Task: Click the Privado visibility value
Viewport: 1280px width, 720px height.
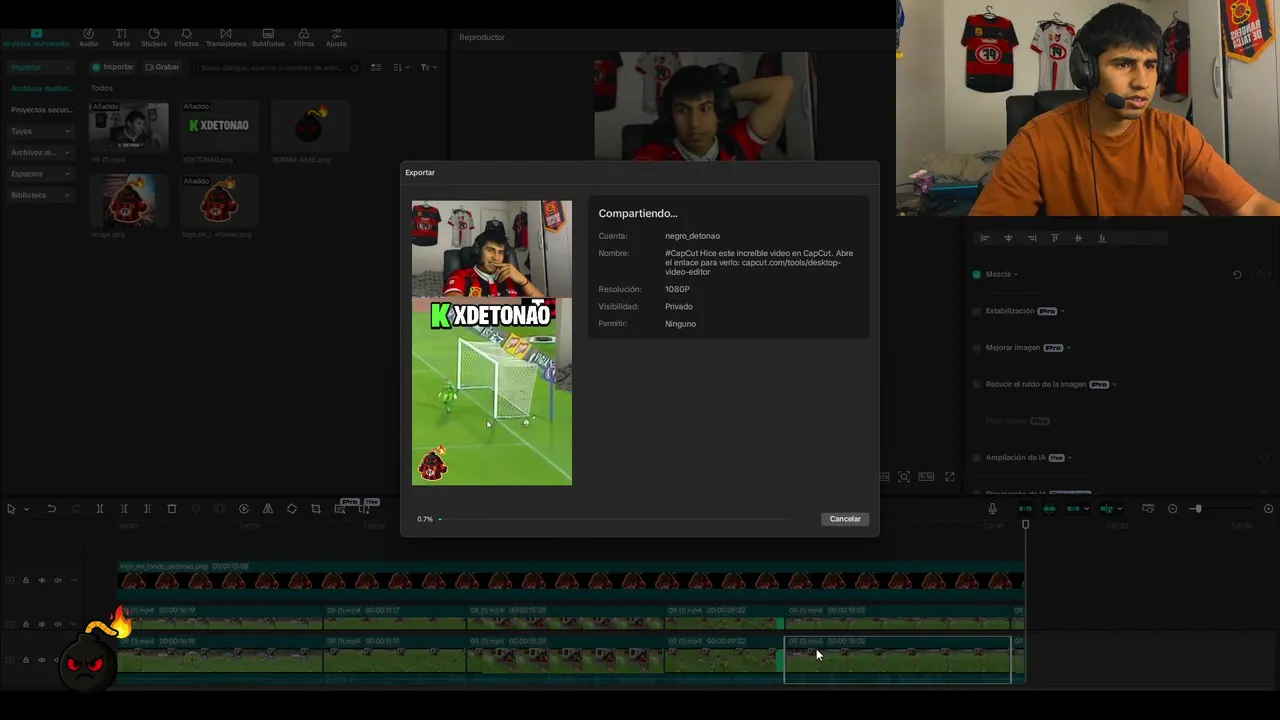Action: pos(678,306)
